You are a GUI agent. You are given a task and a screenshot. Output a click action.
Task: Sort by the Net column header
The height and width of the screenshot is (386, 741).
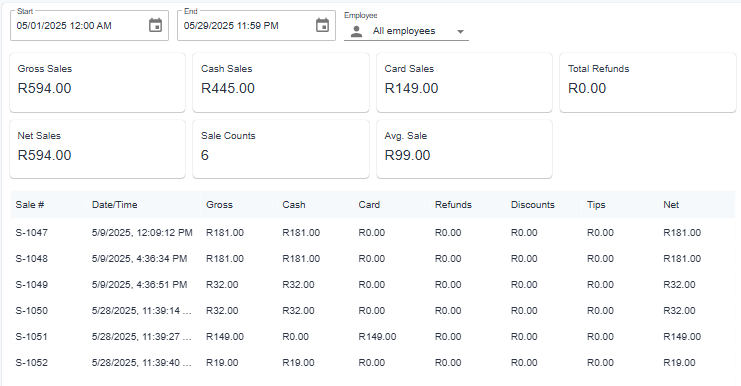(671, 205)
